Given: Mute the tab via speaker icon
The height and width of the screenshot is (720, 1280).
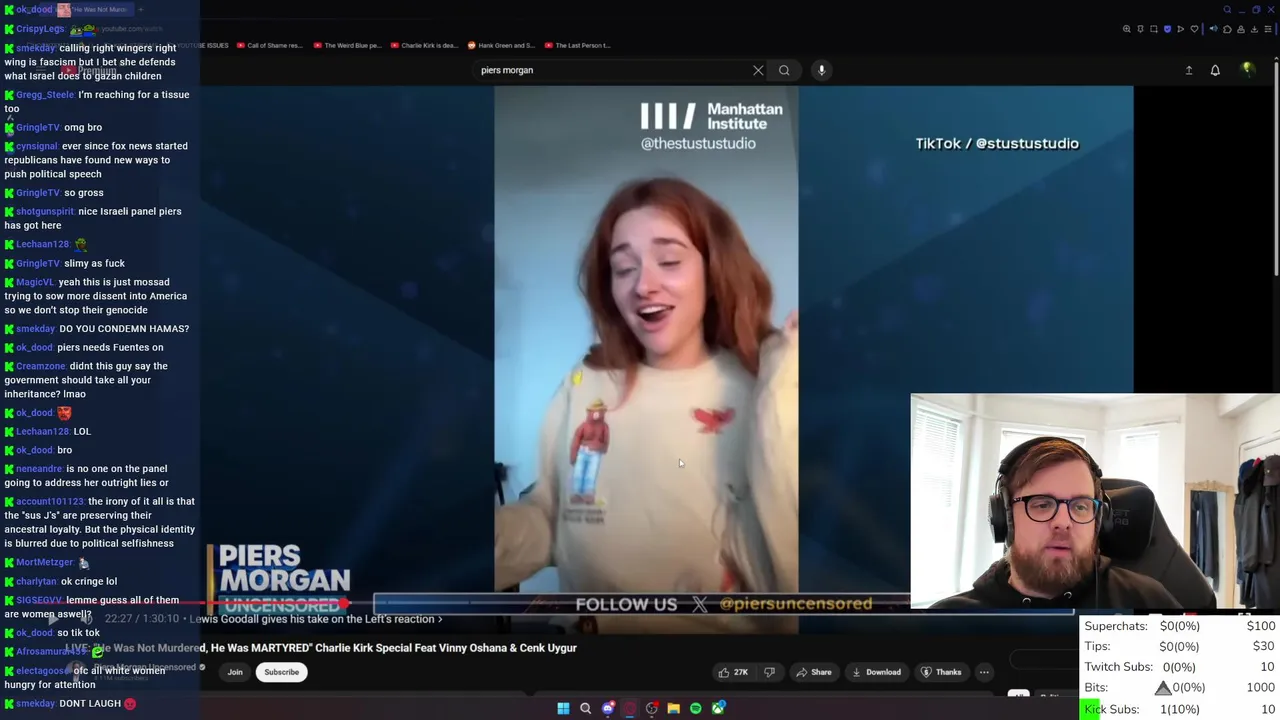Looking at the screenshot, I should coord(1214,29).
